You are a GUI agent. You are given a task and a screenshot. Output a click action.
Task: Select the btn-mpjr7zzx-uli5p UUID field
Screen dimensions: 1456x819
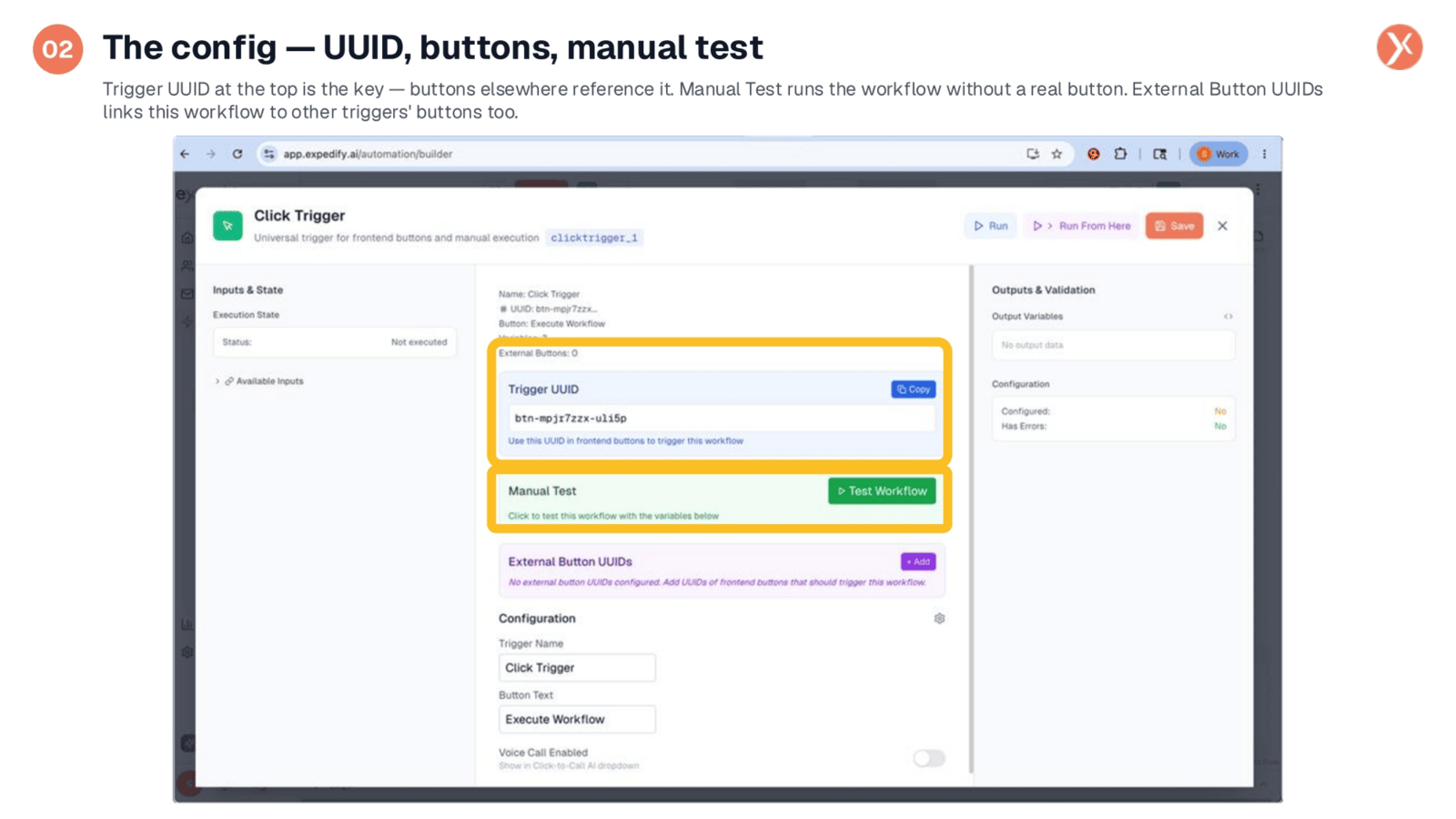click(721, 419)
